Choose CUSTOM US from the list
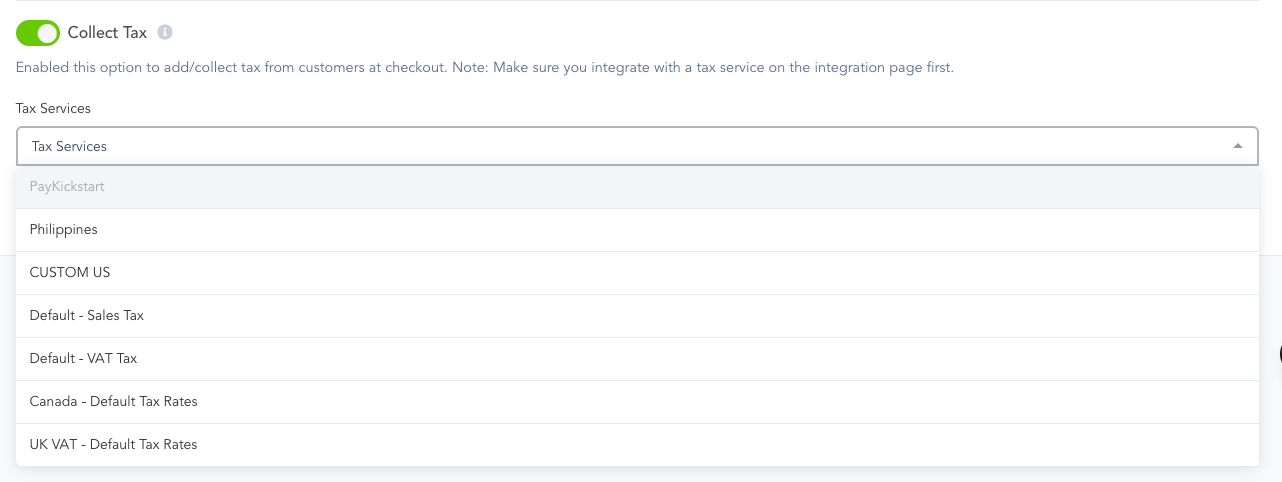Viewport: 1282px width, 482px height. (x=637, y=273)
